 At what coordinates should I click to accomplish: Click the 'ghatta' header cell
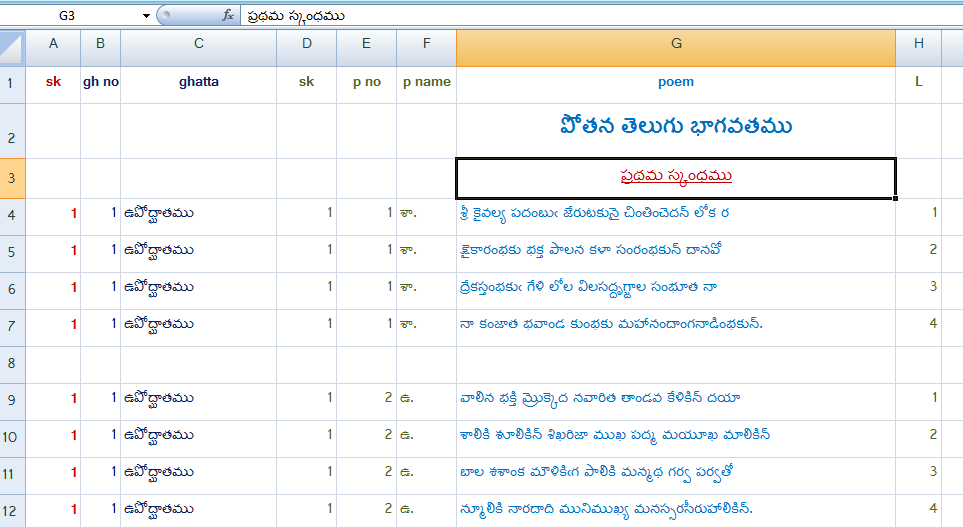pyautogui.click(x=198, y=82)
